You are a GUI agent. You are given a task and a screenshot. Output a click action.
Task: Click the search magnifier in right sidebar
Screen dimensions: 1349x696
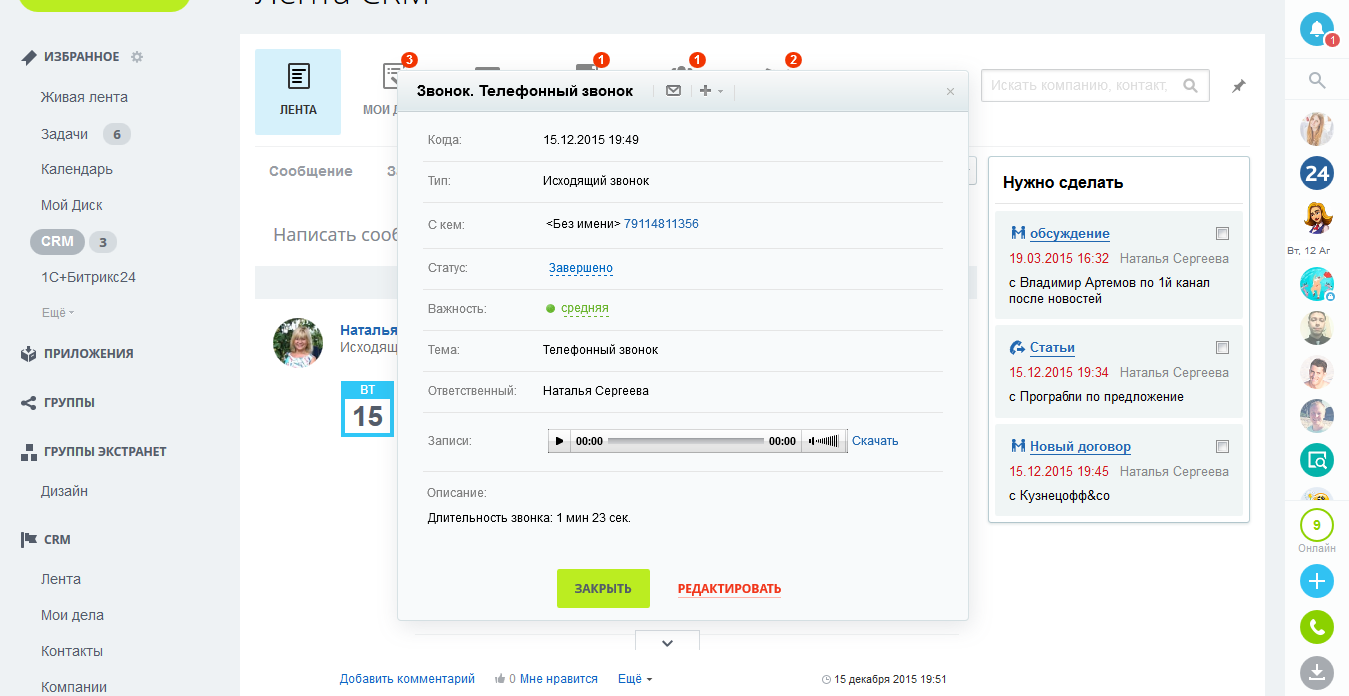pos(1317,81)
